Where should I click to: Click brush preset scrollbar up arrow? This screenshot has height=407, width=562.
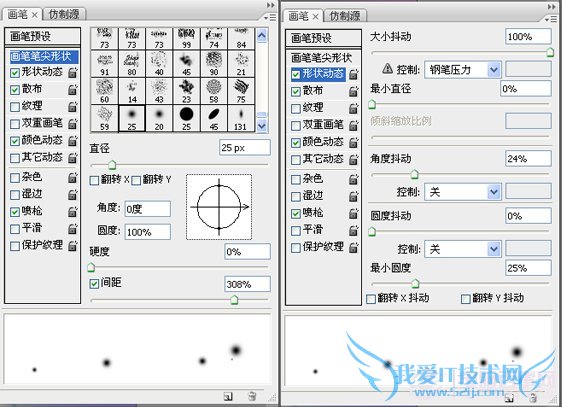click(262, 35)
